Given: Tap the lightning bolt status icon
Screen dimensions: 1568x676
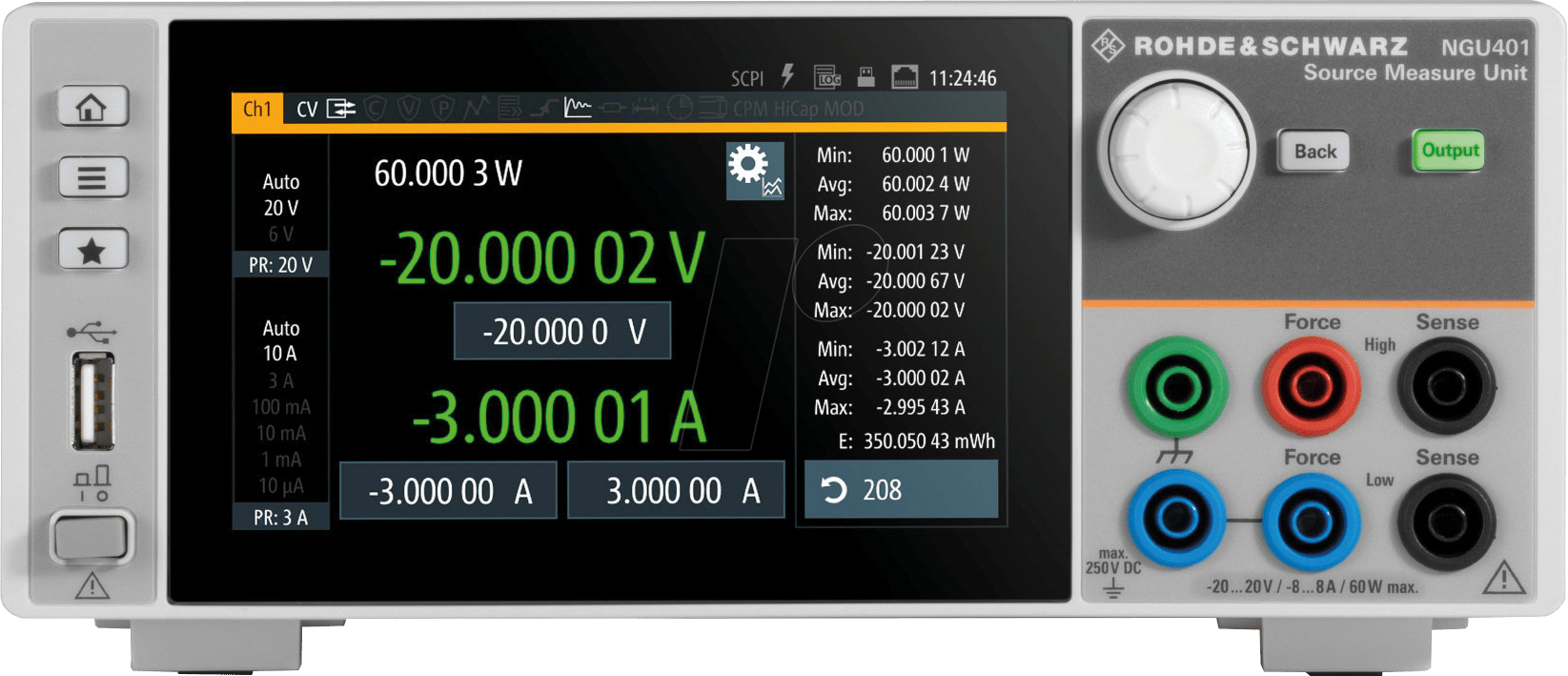Looking at the screenshot, I should pyautogui.click(x=787, y=76).
